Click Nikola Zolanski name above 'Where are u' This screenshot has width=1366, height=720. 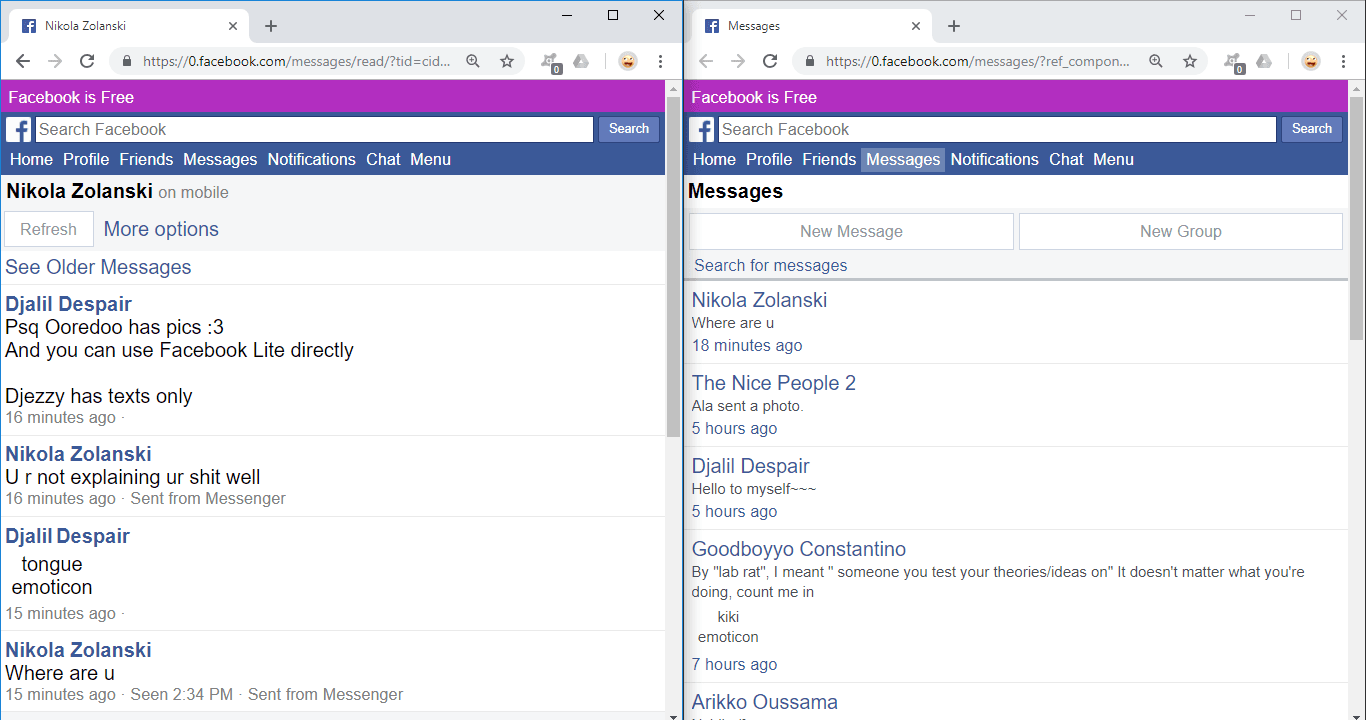78,650
